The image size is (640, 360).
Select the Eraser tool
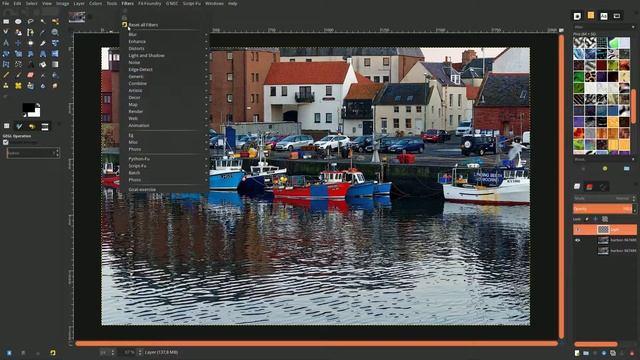(x=31, y=75)
